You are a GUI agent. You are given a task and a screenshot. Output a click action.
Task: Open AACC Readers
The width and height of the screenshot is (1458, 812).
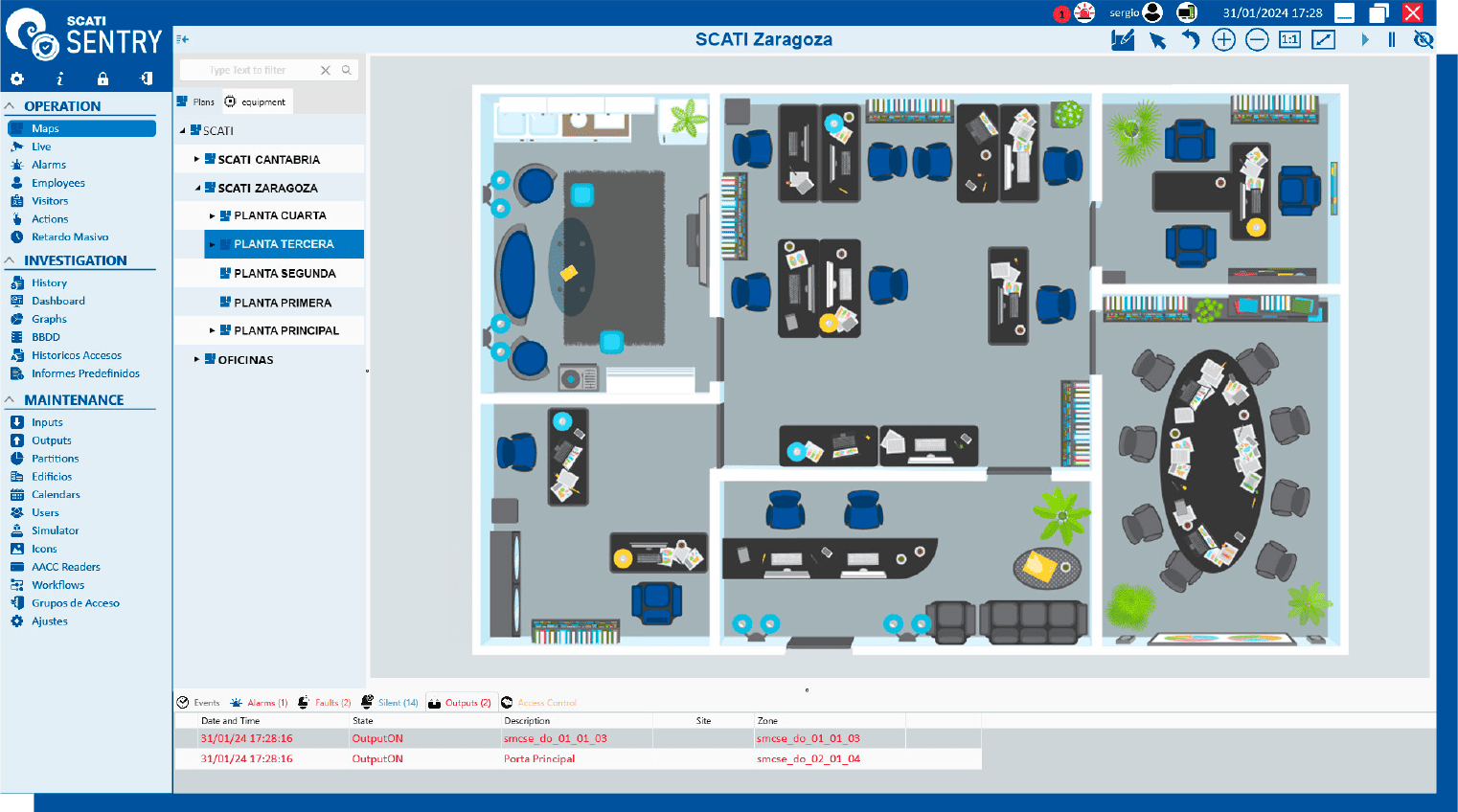pos(66,567)
